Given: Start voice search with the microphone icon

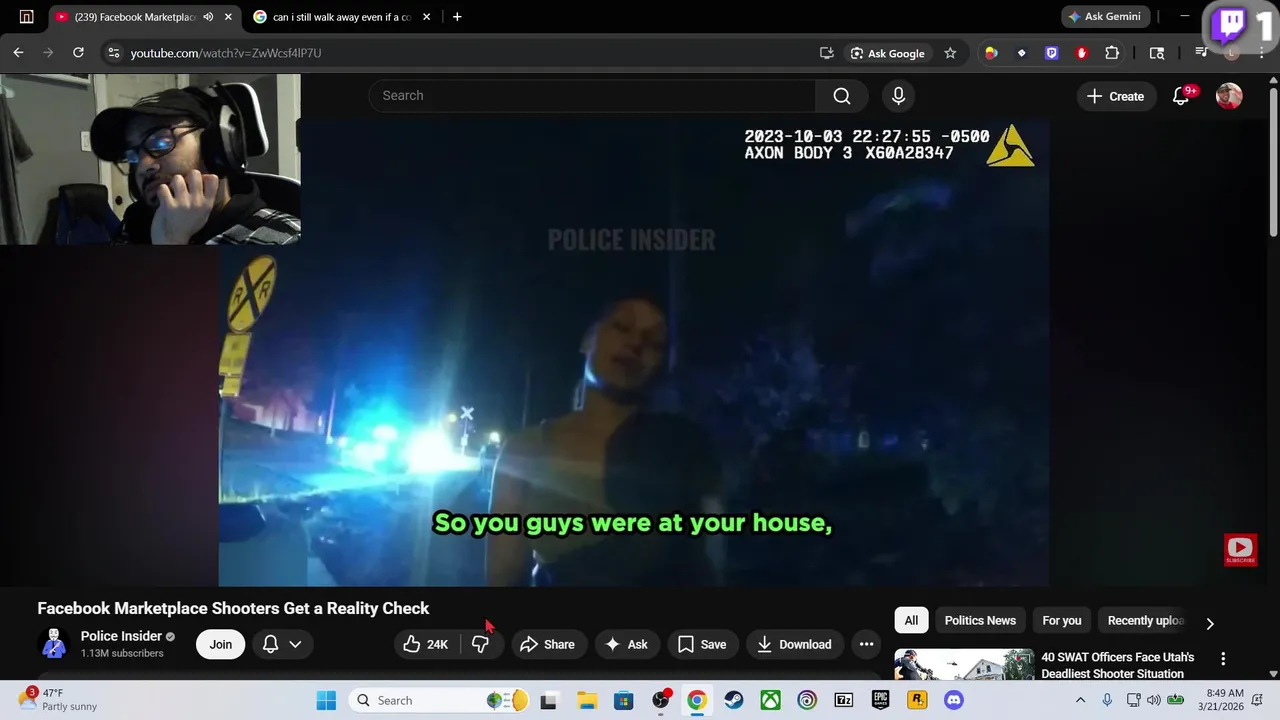Looking at the screenshot, I should pyautogui.click(x=898, y=96).
